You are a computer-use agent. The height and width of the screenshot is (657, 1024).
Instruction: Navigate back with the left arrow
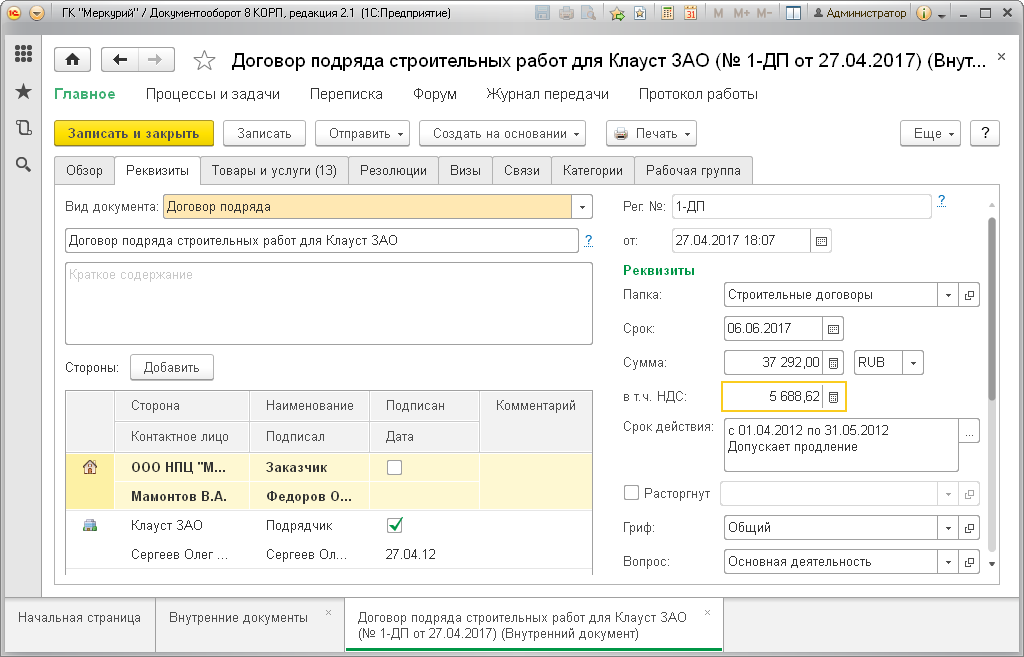point(120,60)
